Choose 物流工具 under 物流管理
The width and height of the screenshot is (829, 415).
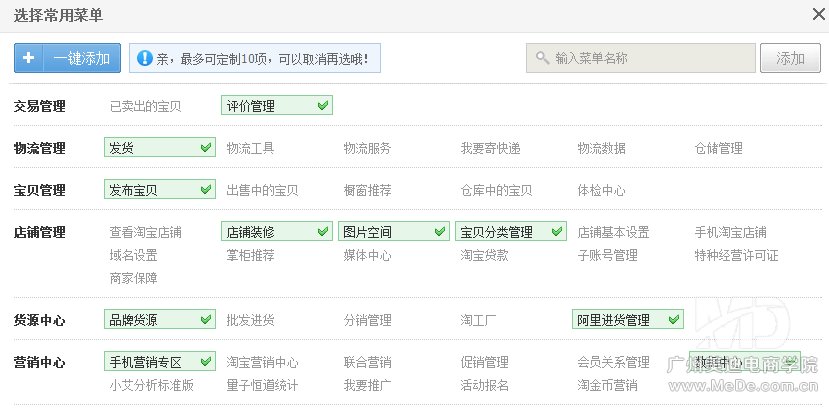click(x=250, y=148)
